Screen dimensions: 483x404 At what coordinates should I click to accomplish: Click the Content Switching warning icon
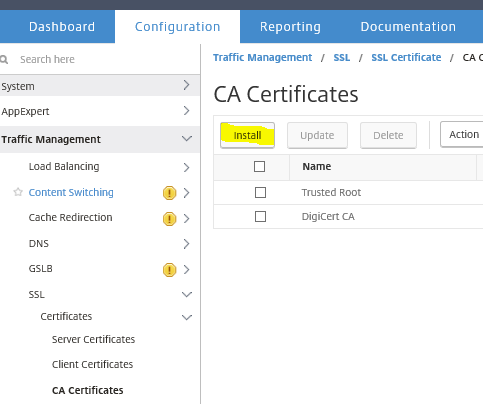tap(169, 193)
